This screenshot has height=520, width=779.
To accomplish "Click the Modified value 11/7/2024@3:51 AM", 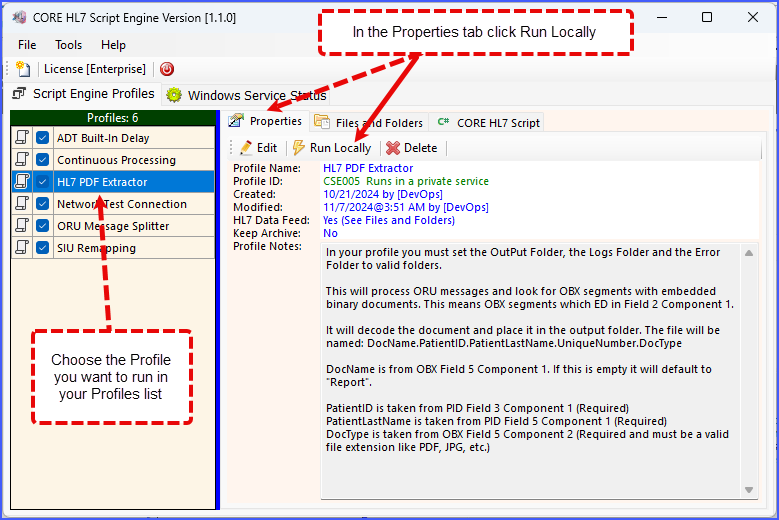I will pos(406,207).
